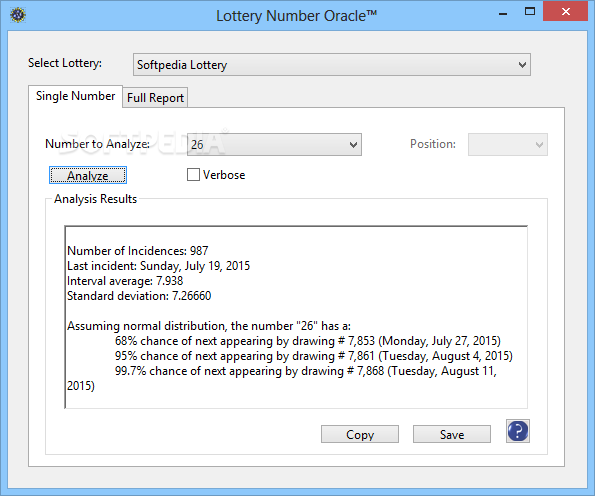Minimize the Lottery Number Oracle window
This screenshot has height=496, width=595.
click(x=503, y=13)
